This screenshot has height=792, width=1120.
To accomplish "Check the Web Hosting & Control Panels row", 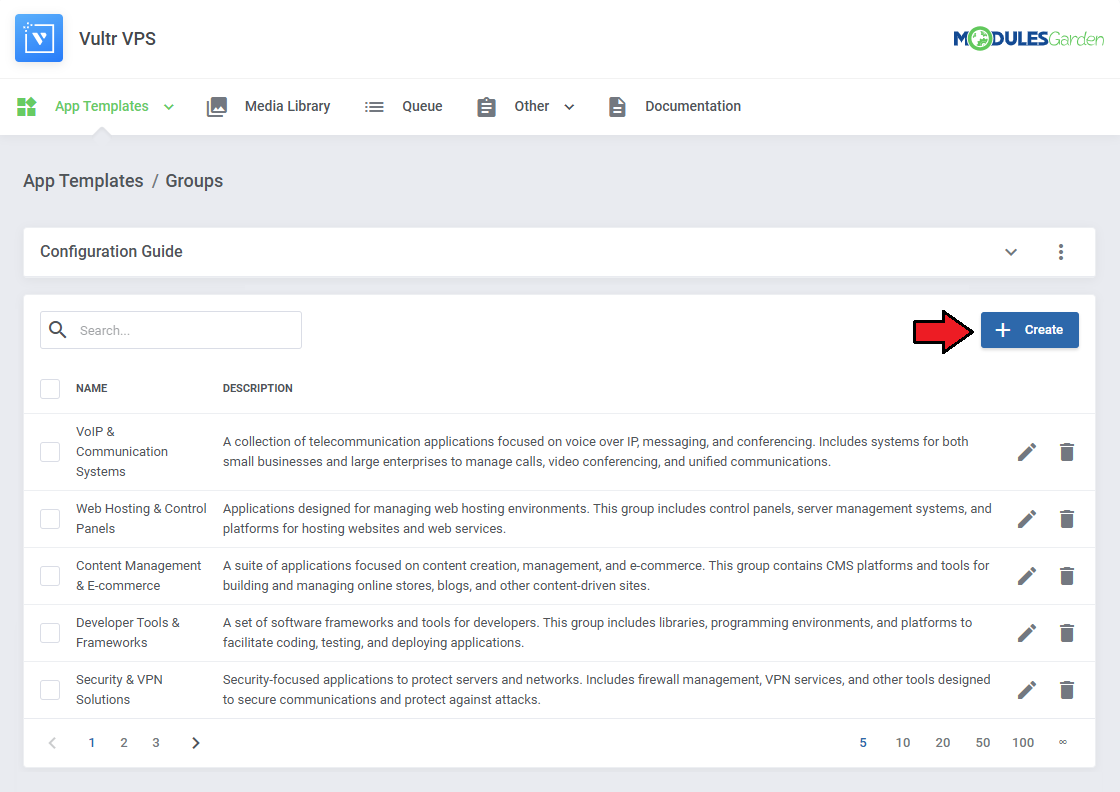I will tap(50, 518).
